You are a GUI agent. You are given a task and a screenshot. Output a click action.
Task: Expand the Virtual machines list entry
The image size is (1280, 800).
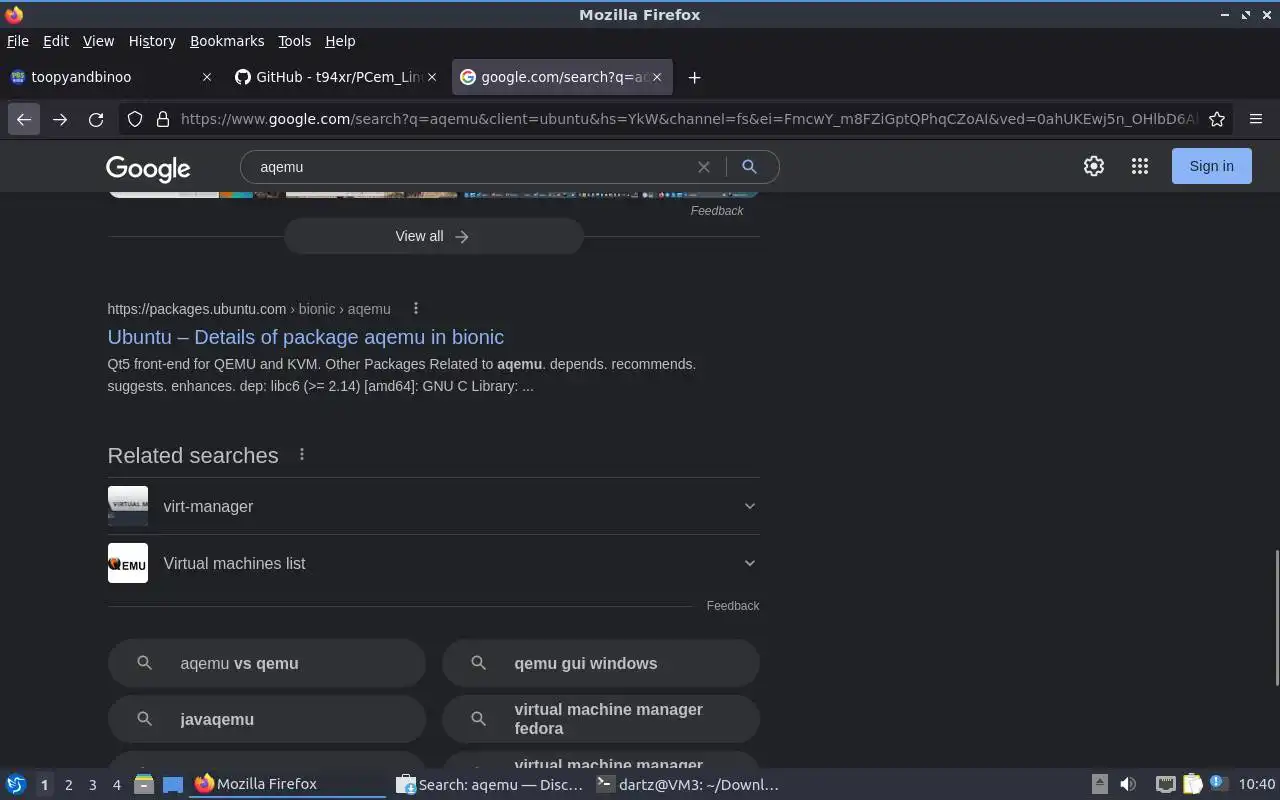[750, 563]
